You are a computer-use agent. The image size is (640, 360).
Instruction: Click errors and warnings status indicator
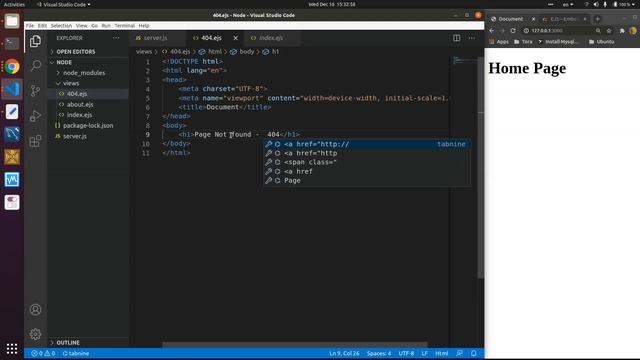[43, 353]
